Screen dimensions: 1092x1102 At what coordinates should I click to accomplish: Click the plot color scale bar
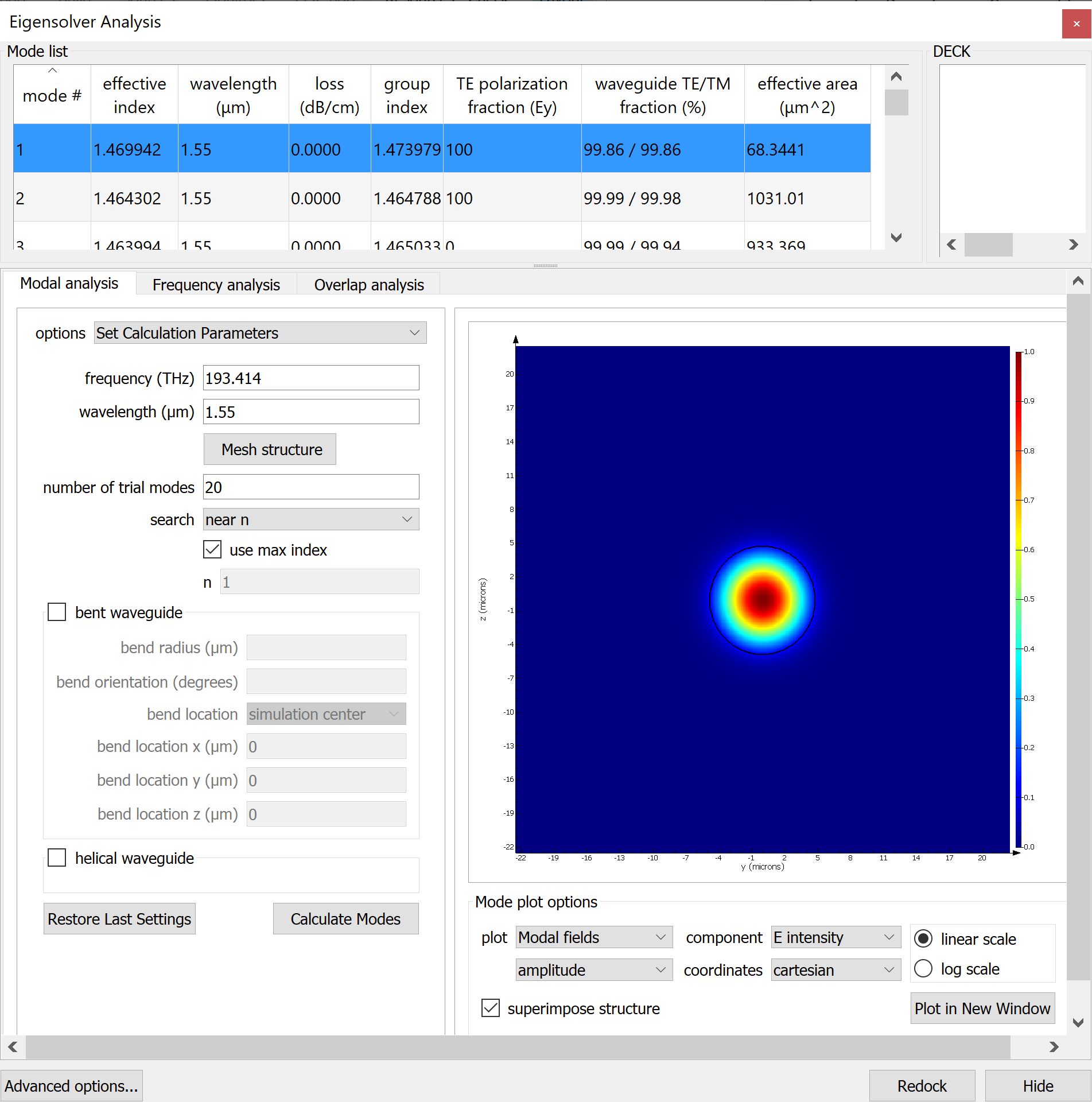tap(1019, 599)
